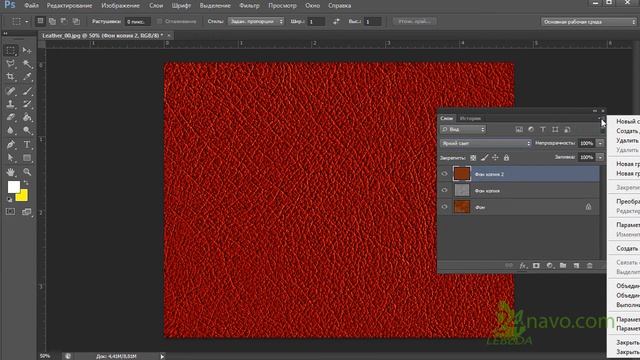Viewport: 640px width, 360px height.
Task: Click the background yellow color swatch
Action: (x=23, y=196)
